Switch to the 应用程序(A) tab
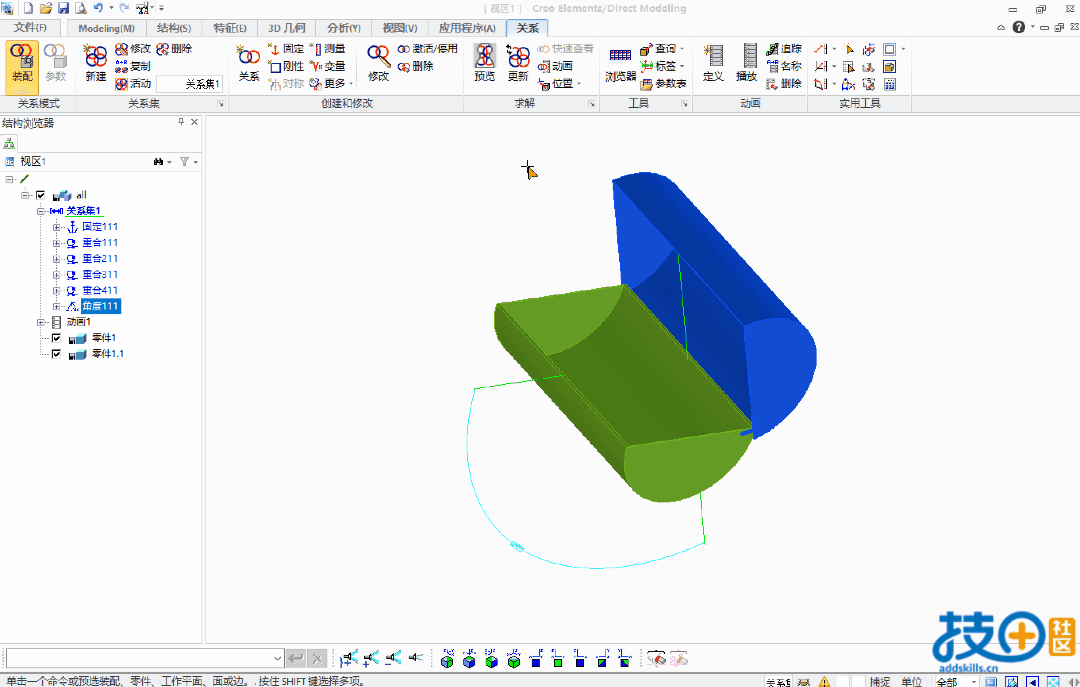Image resolution: width=1080 pixels, height=687 pixels. (467, 28)
